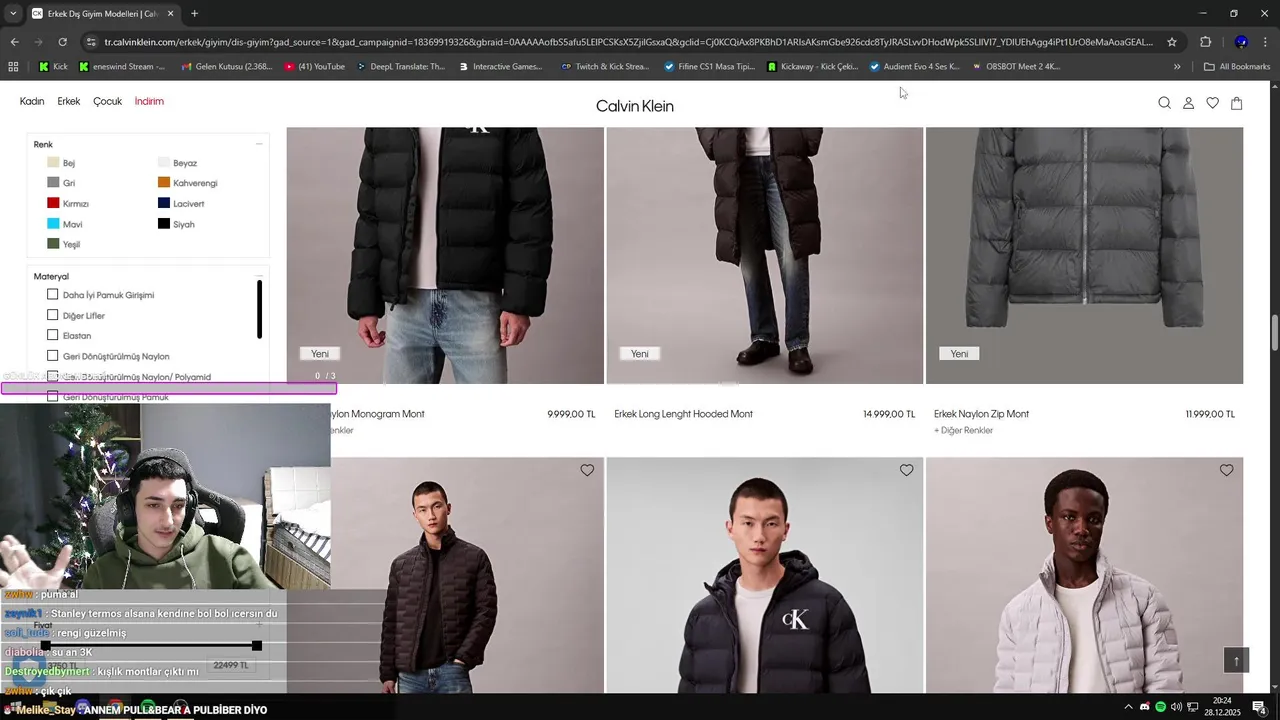Tick the Geri Dönüştürülmüş Naylon checkbox
This screenshot has height=720, width=1280.
(53, 356)
